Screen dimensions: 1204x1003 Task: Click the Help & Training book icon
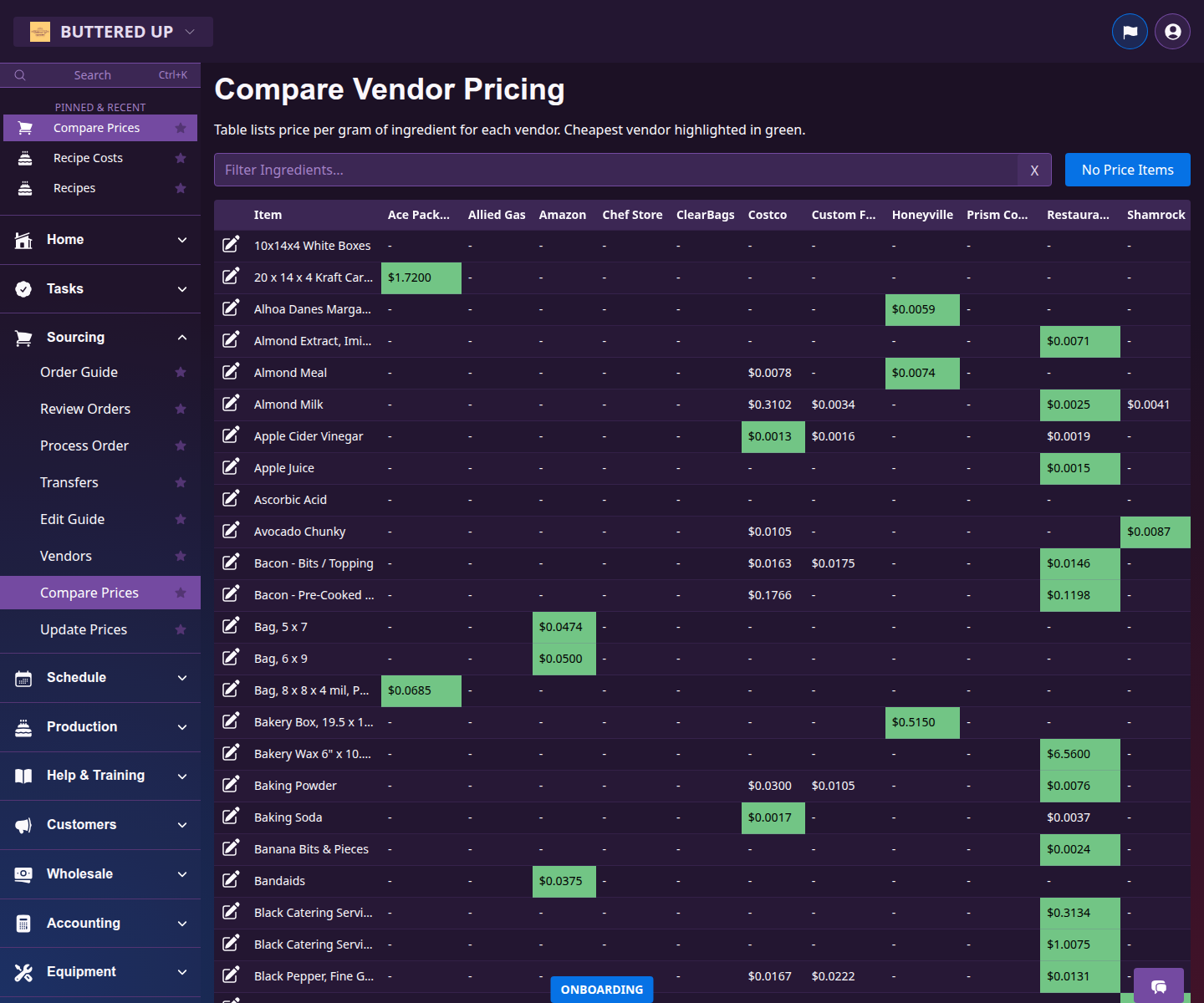(x=23, y=775)
